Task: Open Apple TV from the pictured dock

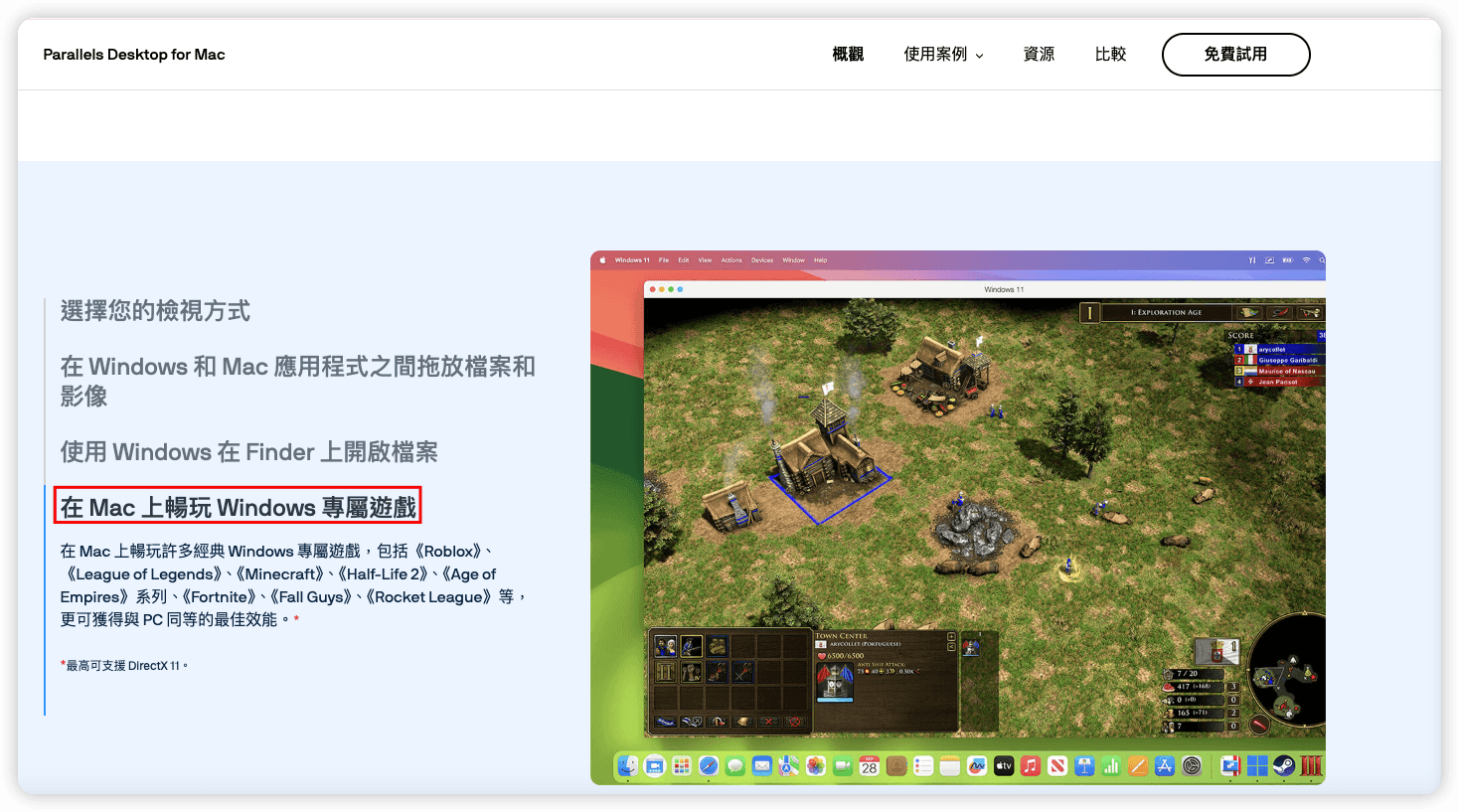Action: coord(1004,766)
